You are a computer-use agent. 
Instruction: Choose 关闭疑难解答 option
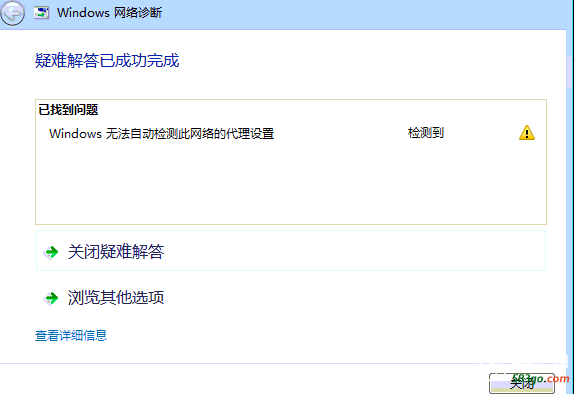[x=291, y=251]
